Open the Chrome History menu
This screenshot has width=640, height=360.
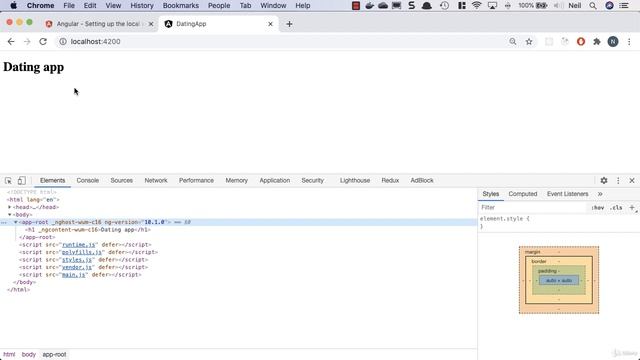pos(142,6)
